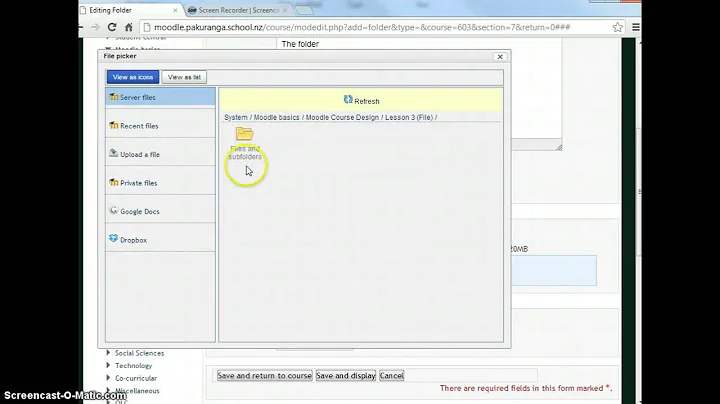Go to Lesson 3 (File) breadcrumb
The image size is (720, 404).
click(x=409, y=118)
